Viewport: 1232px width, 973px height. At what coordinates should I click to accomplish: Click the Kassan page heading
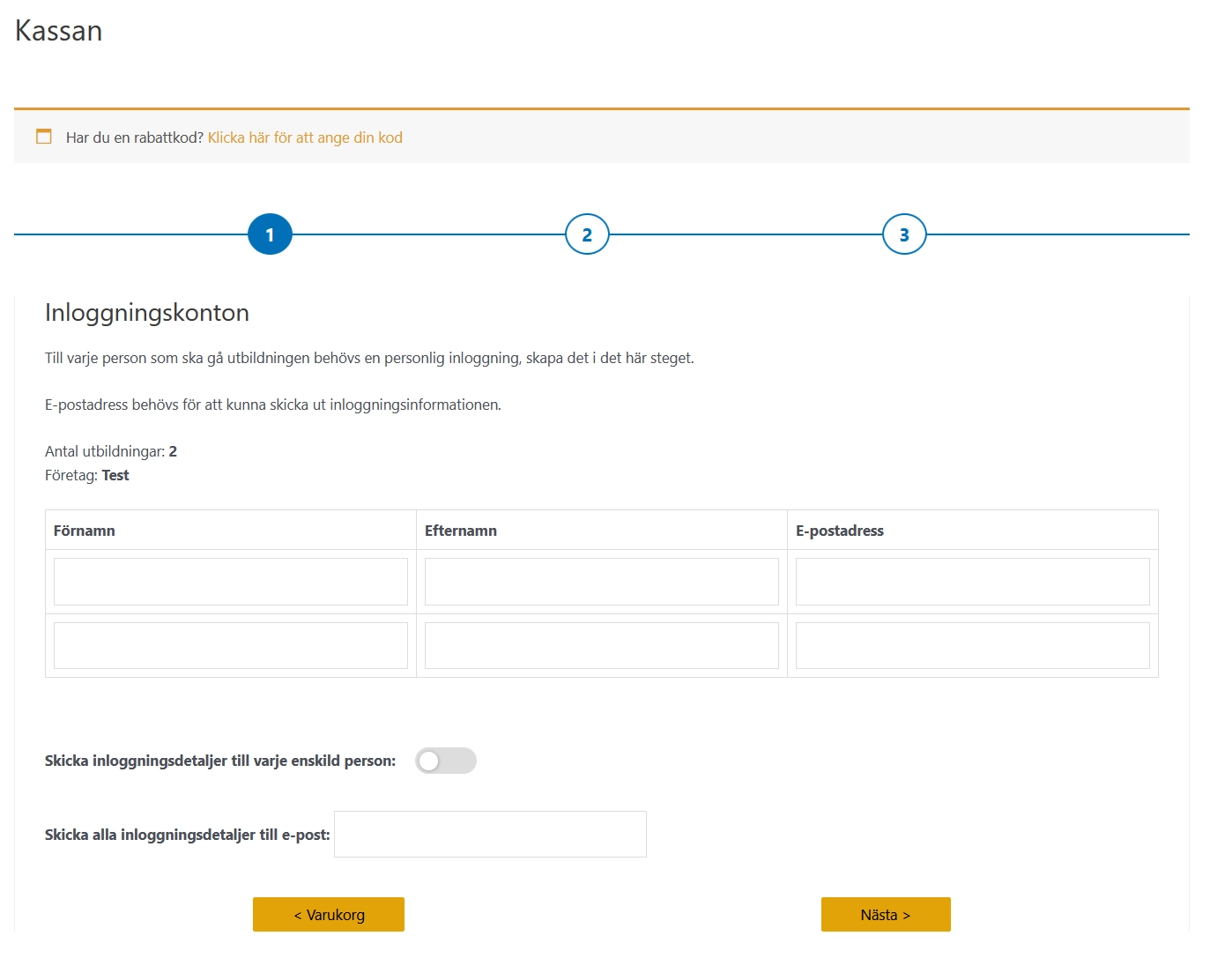(x=58, y=30)
